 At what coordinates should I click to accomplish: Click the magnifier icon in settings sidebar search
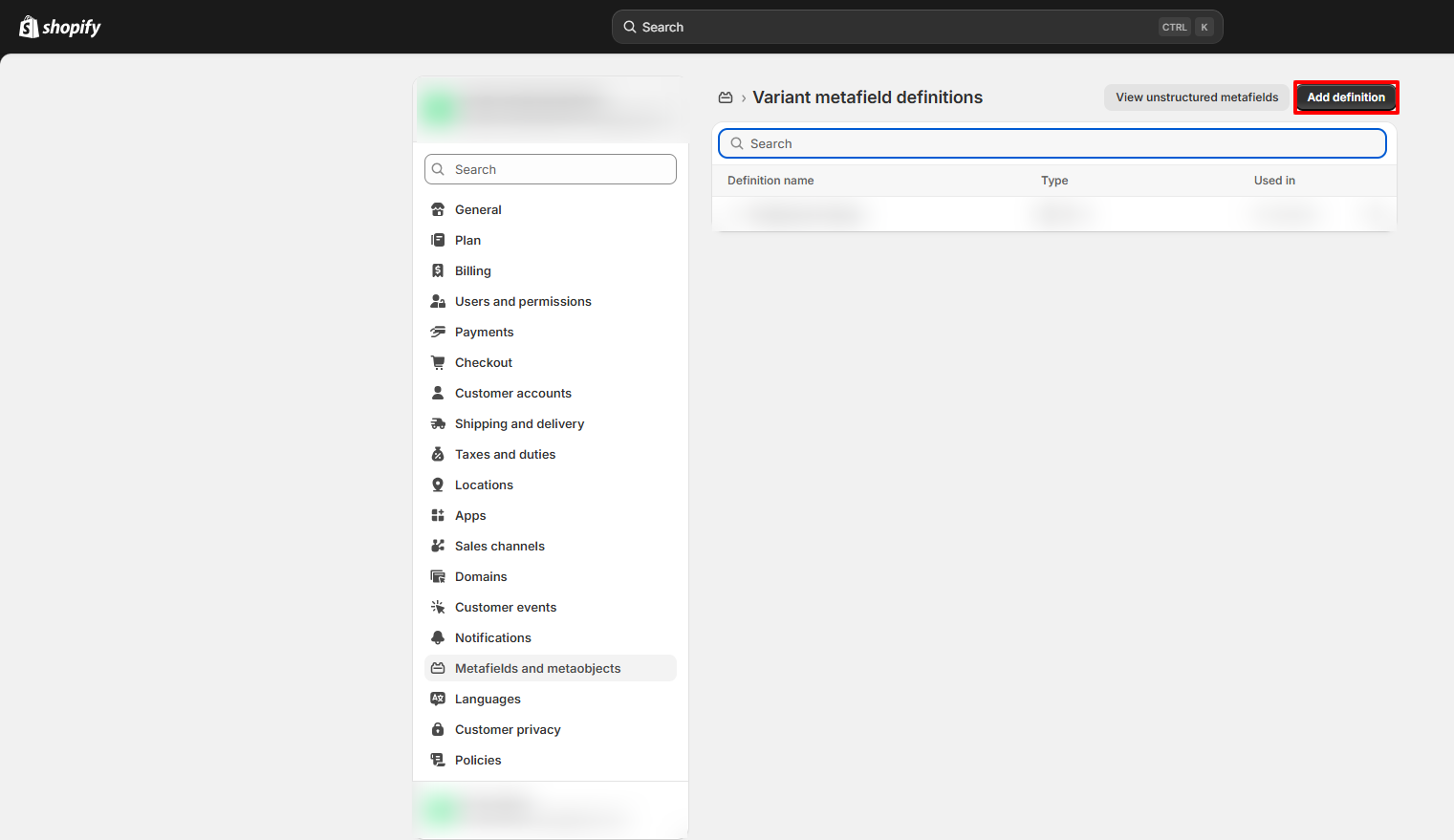[x=438, y=169]
